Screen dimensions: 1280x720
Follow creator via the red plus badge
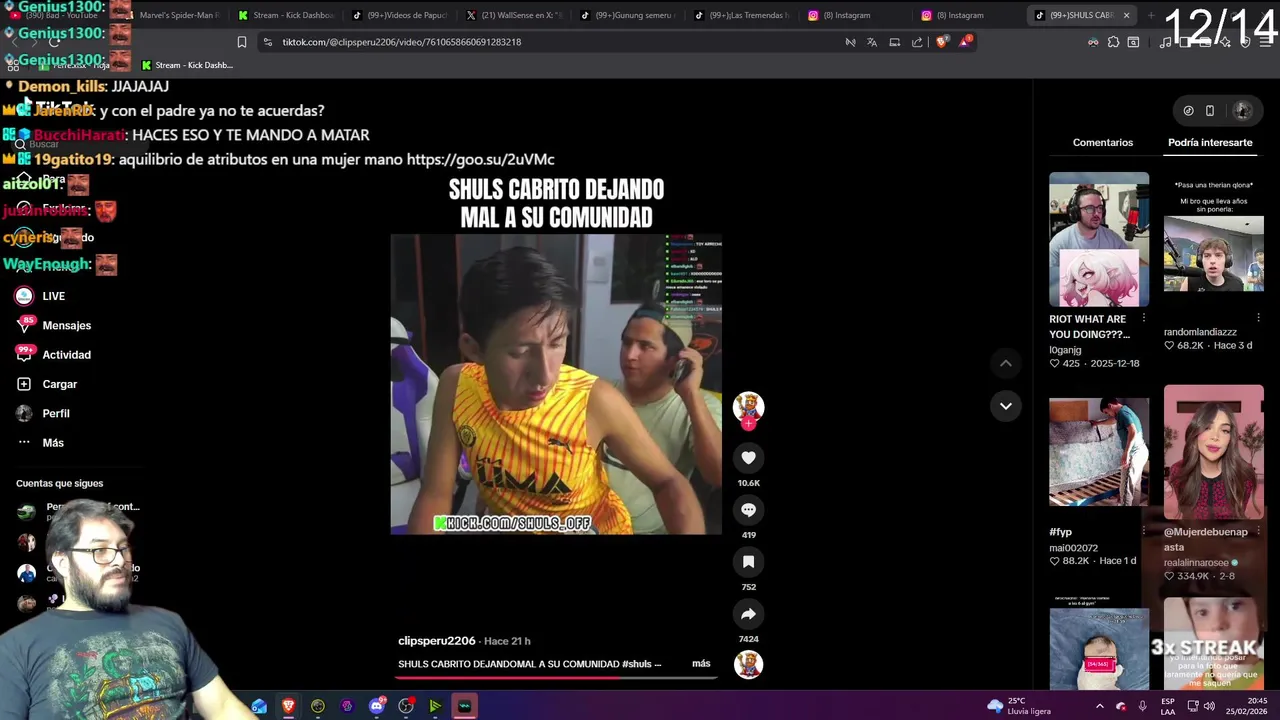coord(748,423)
